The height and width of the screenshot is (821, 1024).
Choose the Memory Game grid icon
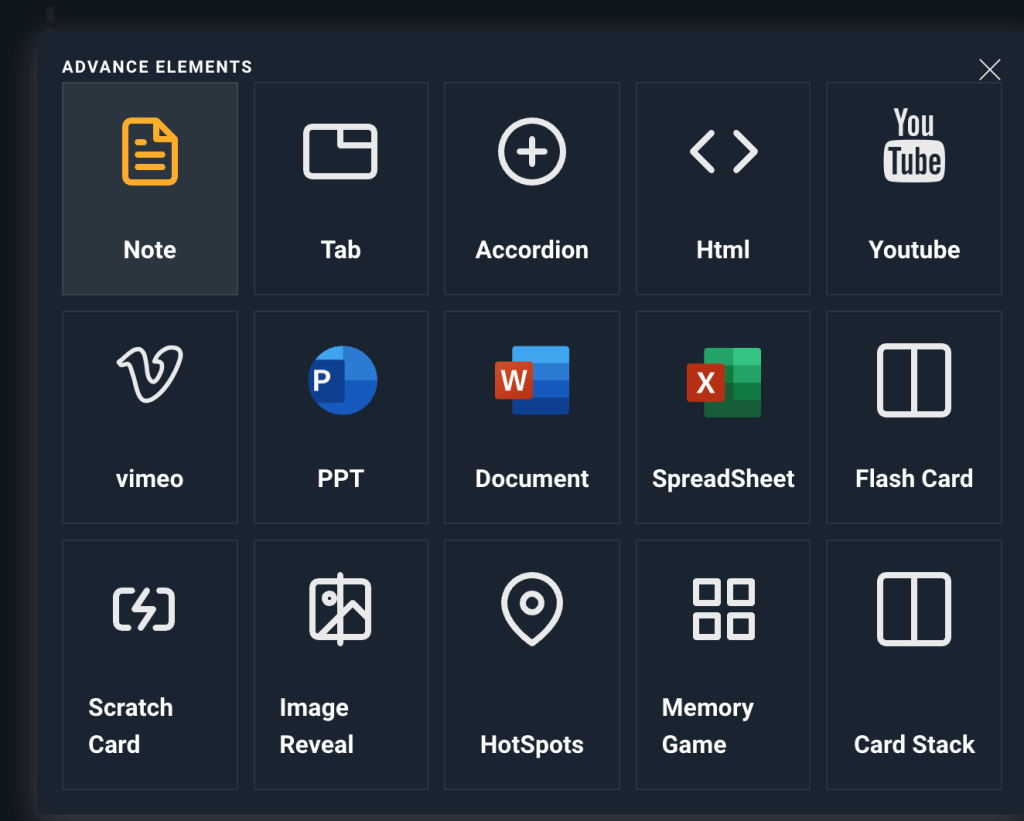tap(724, 608)
